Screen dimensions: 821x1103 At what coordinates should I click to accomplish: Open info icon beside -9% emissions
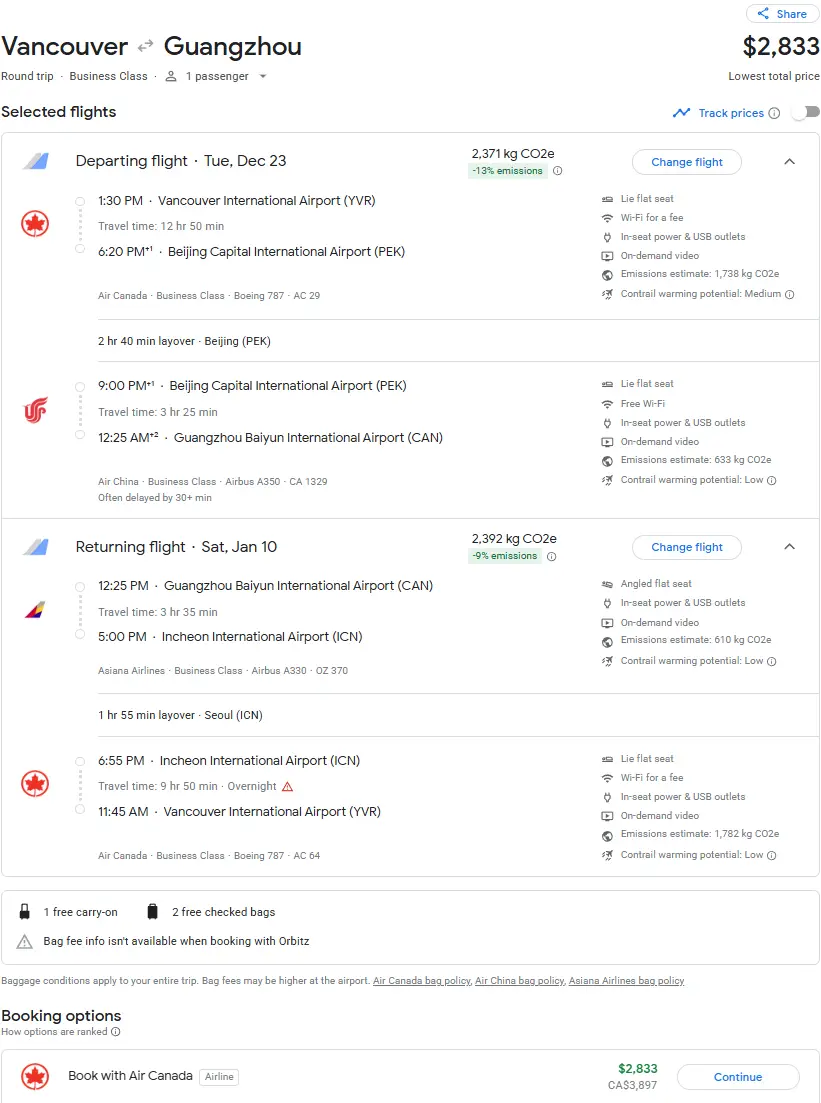(552, 556)
